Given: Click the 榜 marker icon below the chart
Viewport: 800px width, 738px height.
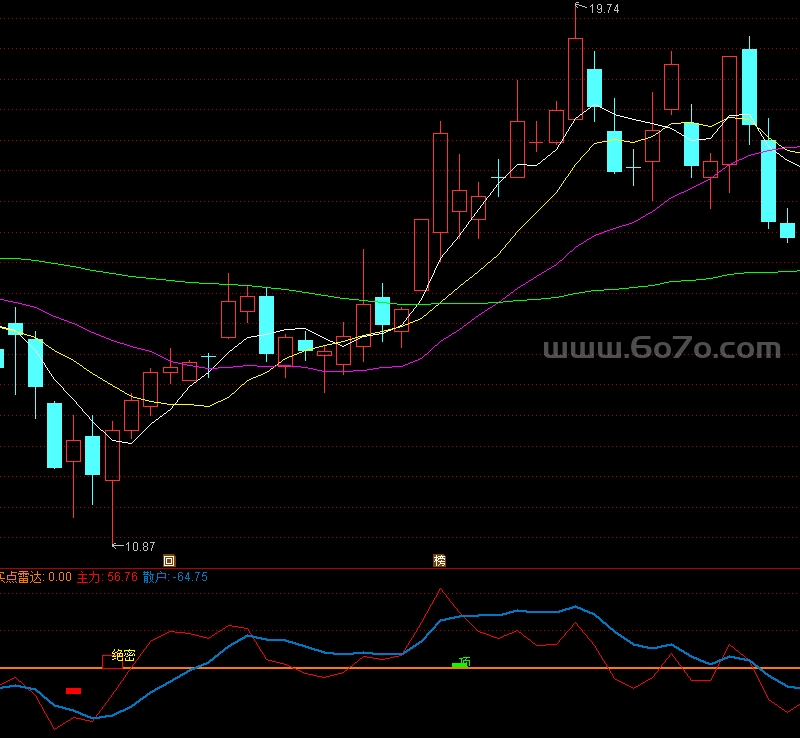Looking at the screenshot, I should 439,560.
